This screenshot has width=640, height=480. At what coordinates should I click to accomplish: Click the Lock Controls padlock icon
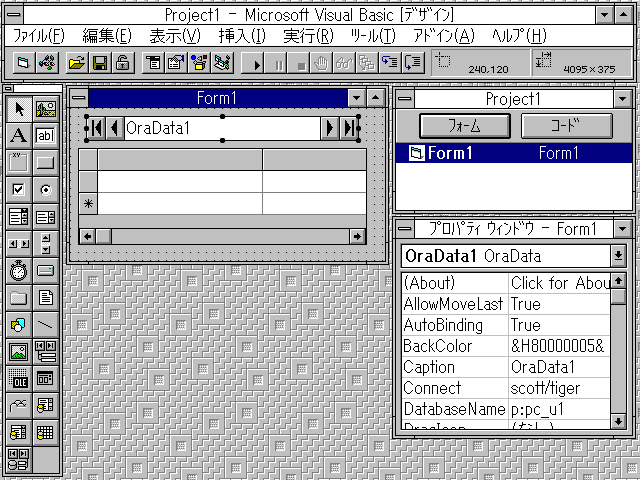pos(122,63)
